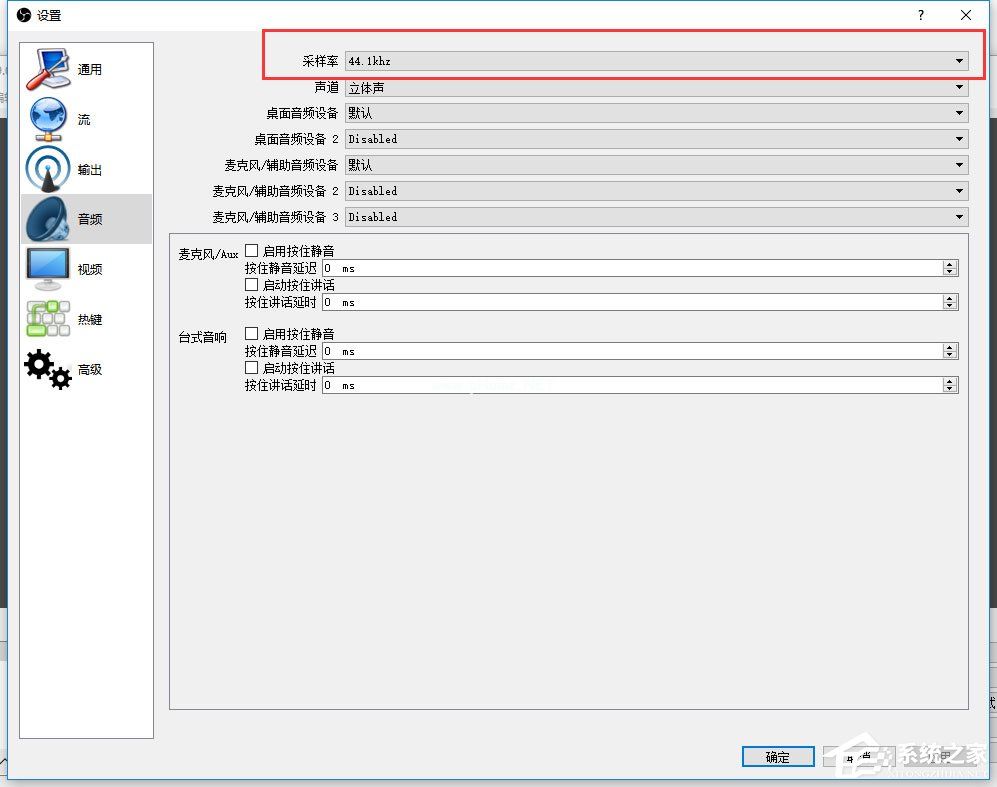The width and height of the screenshot is (997, 787).
Task: Click the 台式音响 按住讲话延时 input field
Action: (x=630, y=385)
